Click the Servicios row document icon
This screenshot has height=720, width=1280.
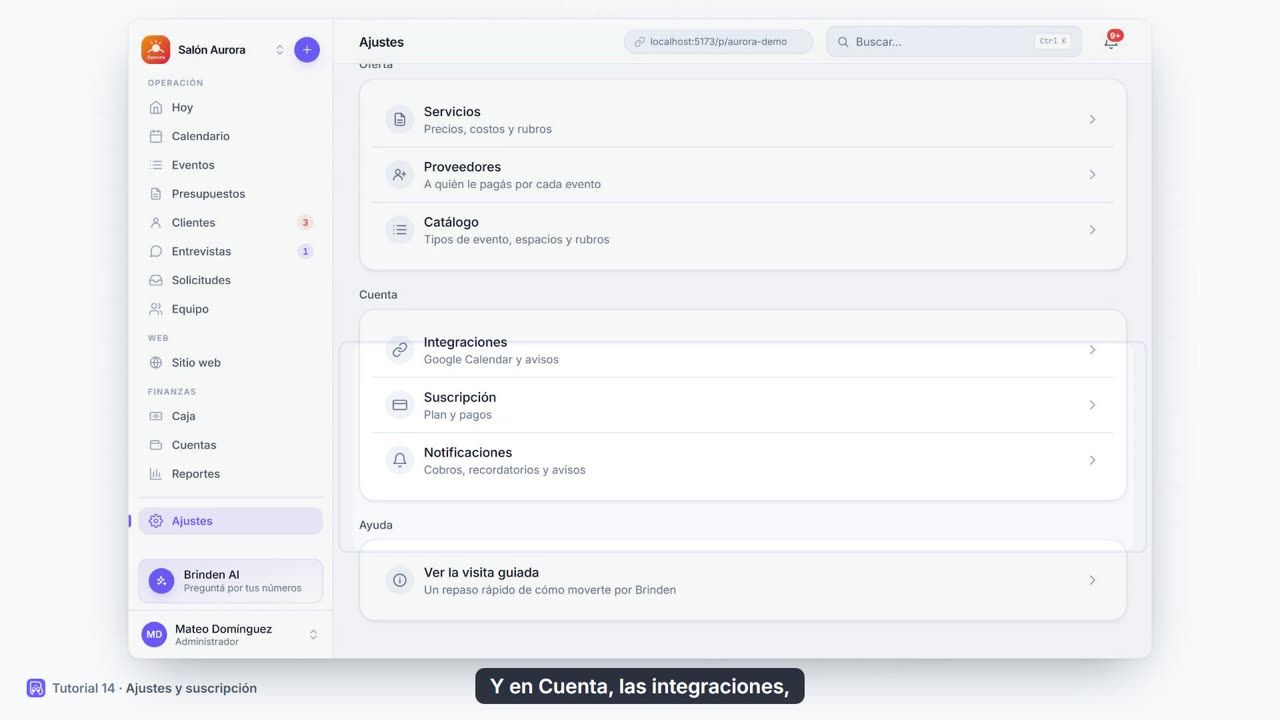[x=400, y=120]
